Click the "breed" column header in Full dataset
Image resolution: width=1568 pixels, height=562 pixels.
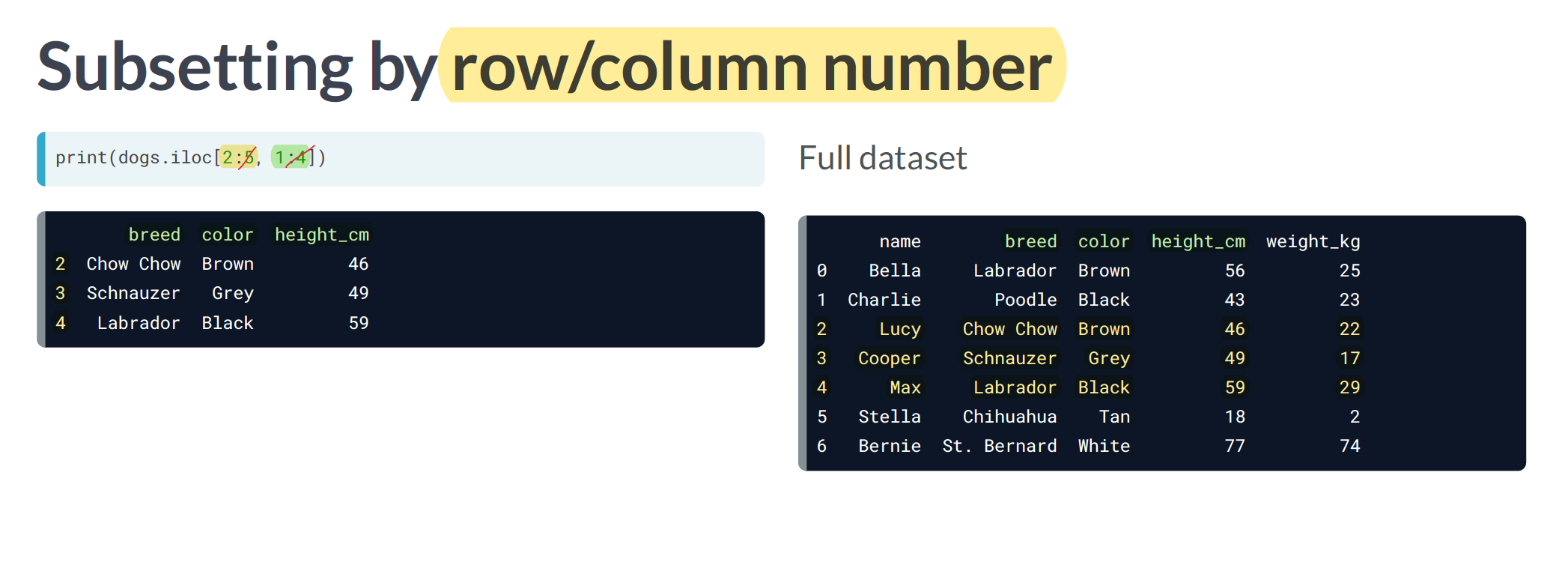coord(1031,241)
